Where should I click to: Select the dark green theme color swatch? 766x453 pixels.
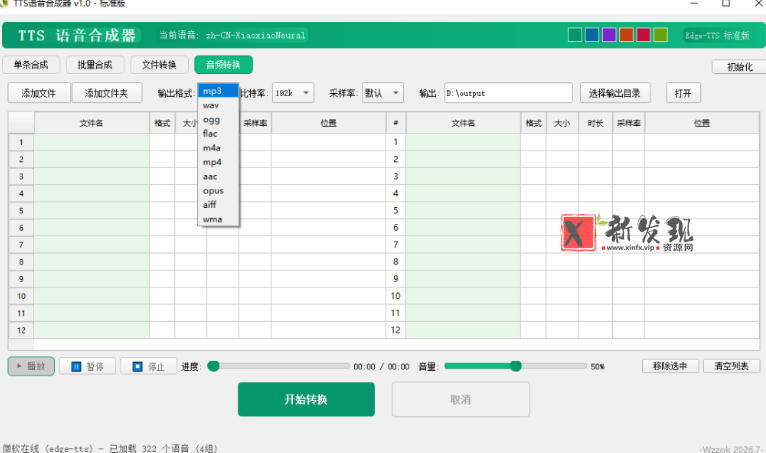click(x=575, y=35)
